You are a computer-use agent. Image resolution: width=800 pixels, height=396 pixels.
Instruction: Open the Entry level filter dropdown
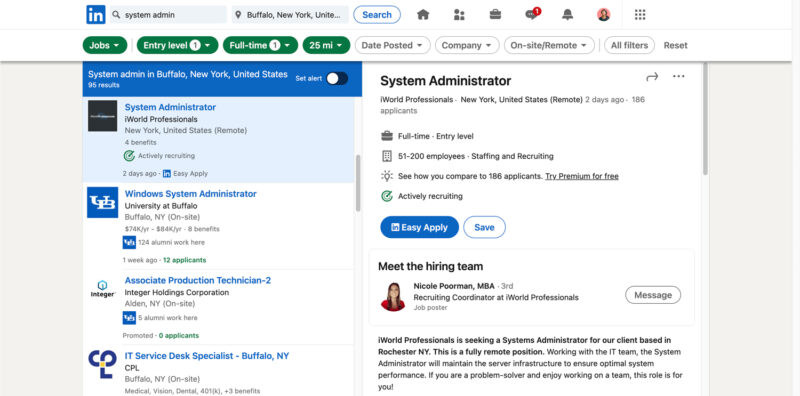(x=177, y=45)
